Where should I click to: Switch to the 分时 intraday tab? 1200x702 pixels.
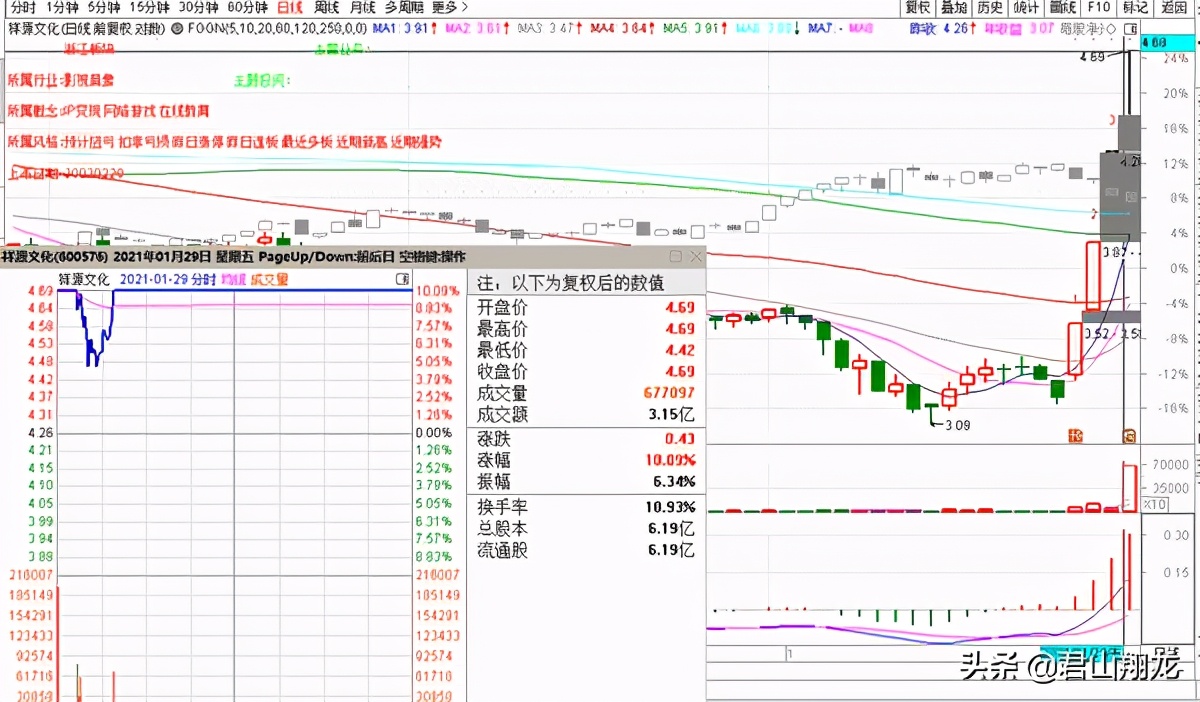[x=23, y=8]
